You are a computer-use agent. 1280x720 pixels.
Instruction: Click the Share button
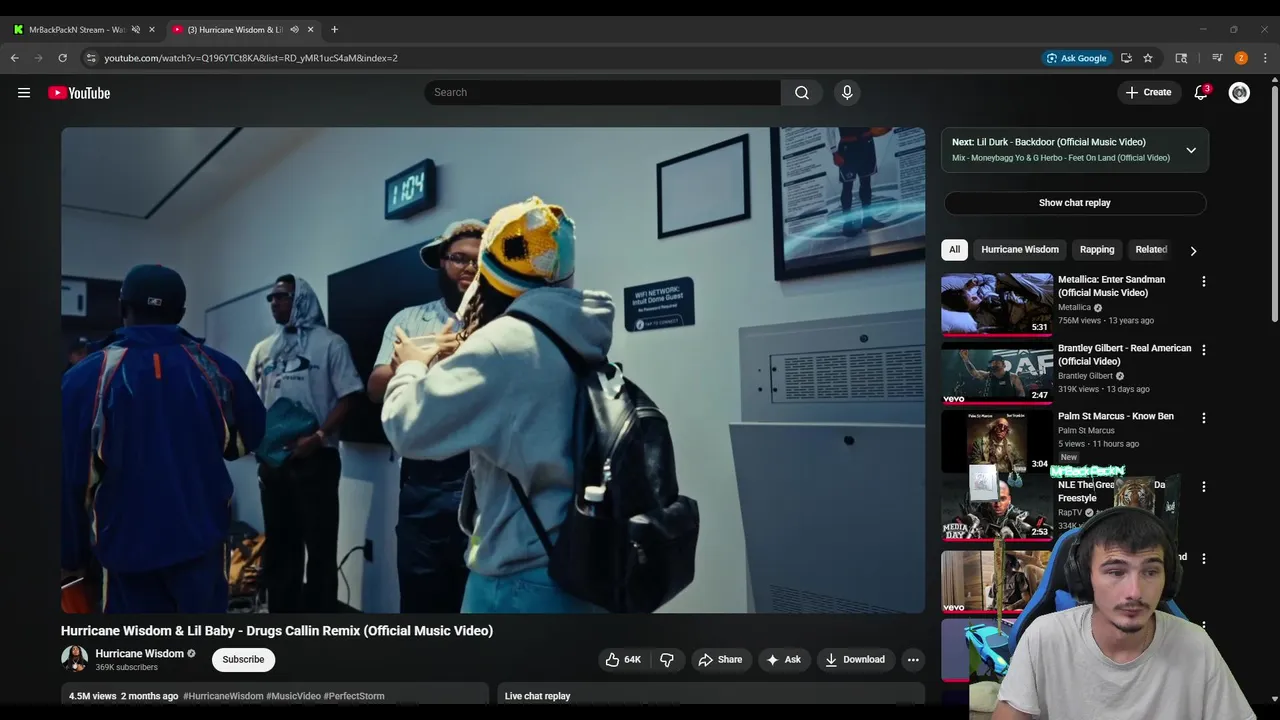pos(720,659)
